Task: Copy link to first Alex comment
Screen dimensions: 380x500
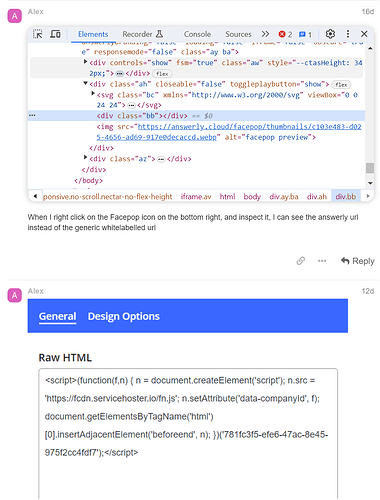Action: tap(301, 261)
